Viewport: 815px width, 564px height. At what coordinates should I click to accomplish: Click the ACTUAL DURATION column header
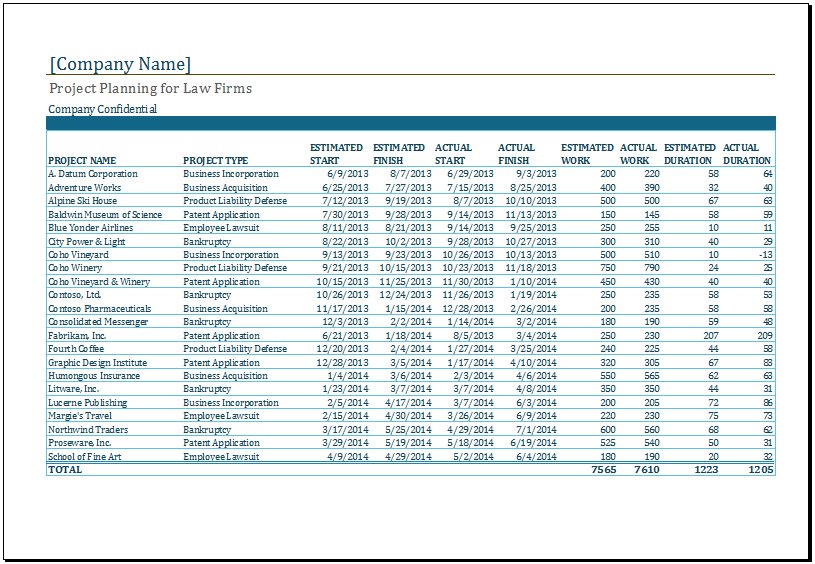747,154
